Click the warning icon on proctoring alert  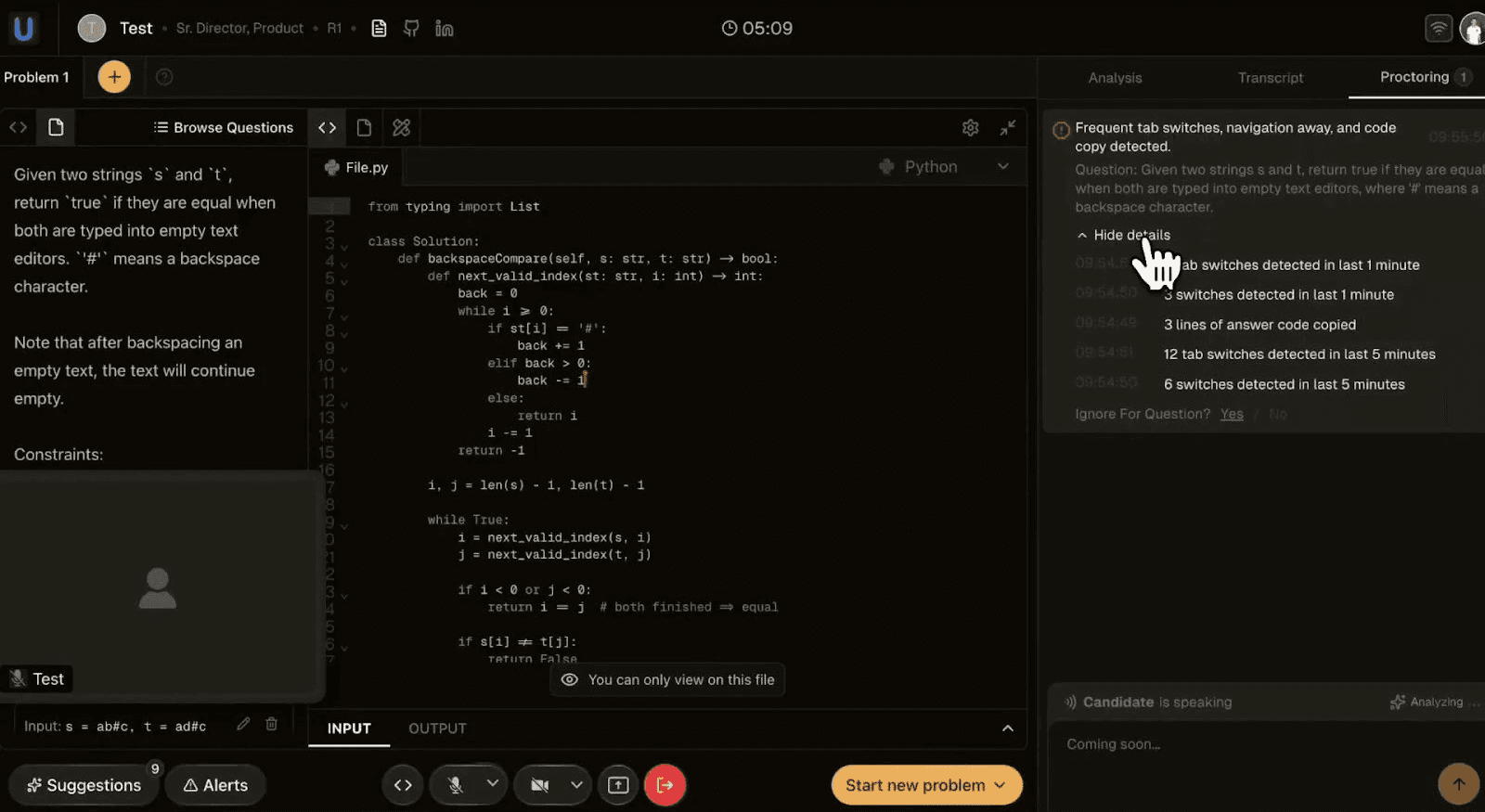[x=1061, y=130]
